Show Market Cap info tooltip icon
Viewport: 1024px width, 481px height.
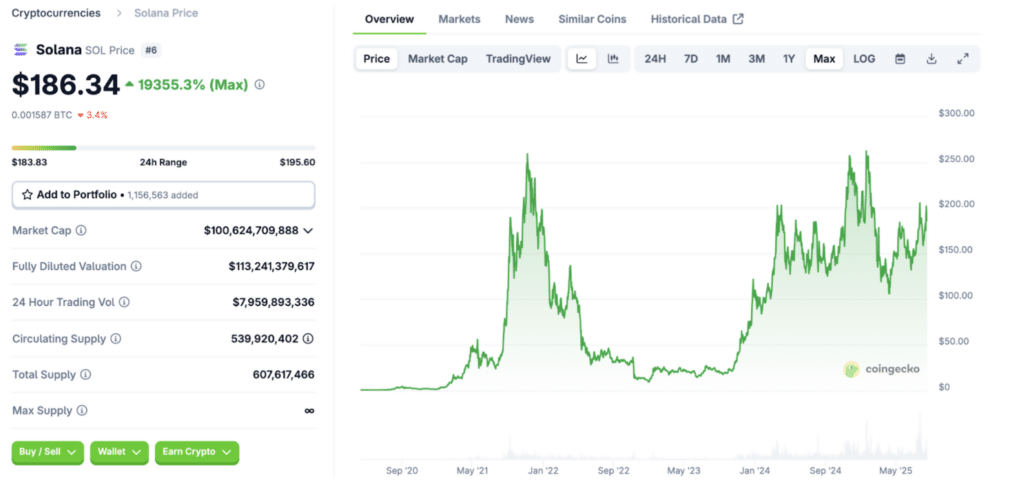[x=81, y=230]
